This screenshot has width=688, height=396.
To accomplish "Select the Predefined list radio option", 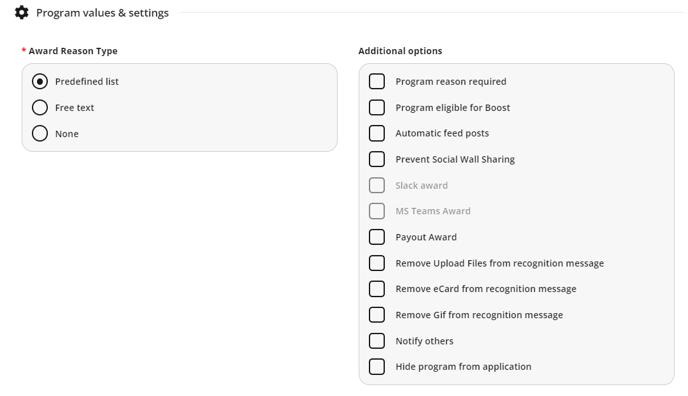I will [40, 82].
